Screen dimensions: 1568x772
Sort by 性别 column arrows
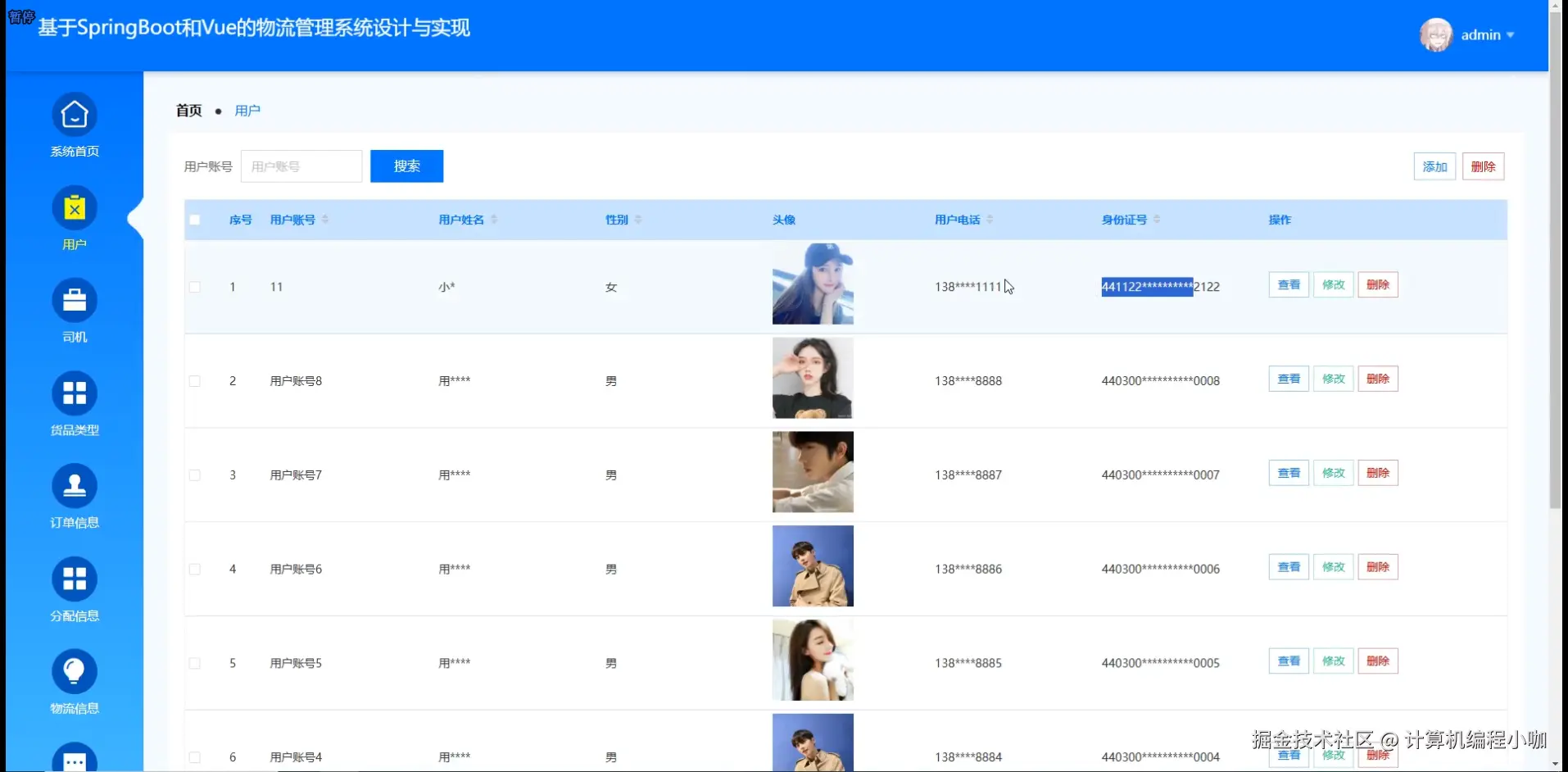[638, 220]
